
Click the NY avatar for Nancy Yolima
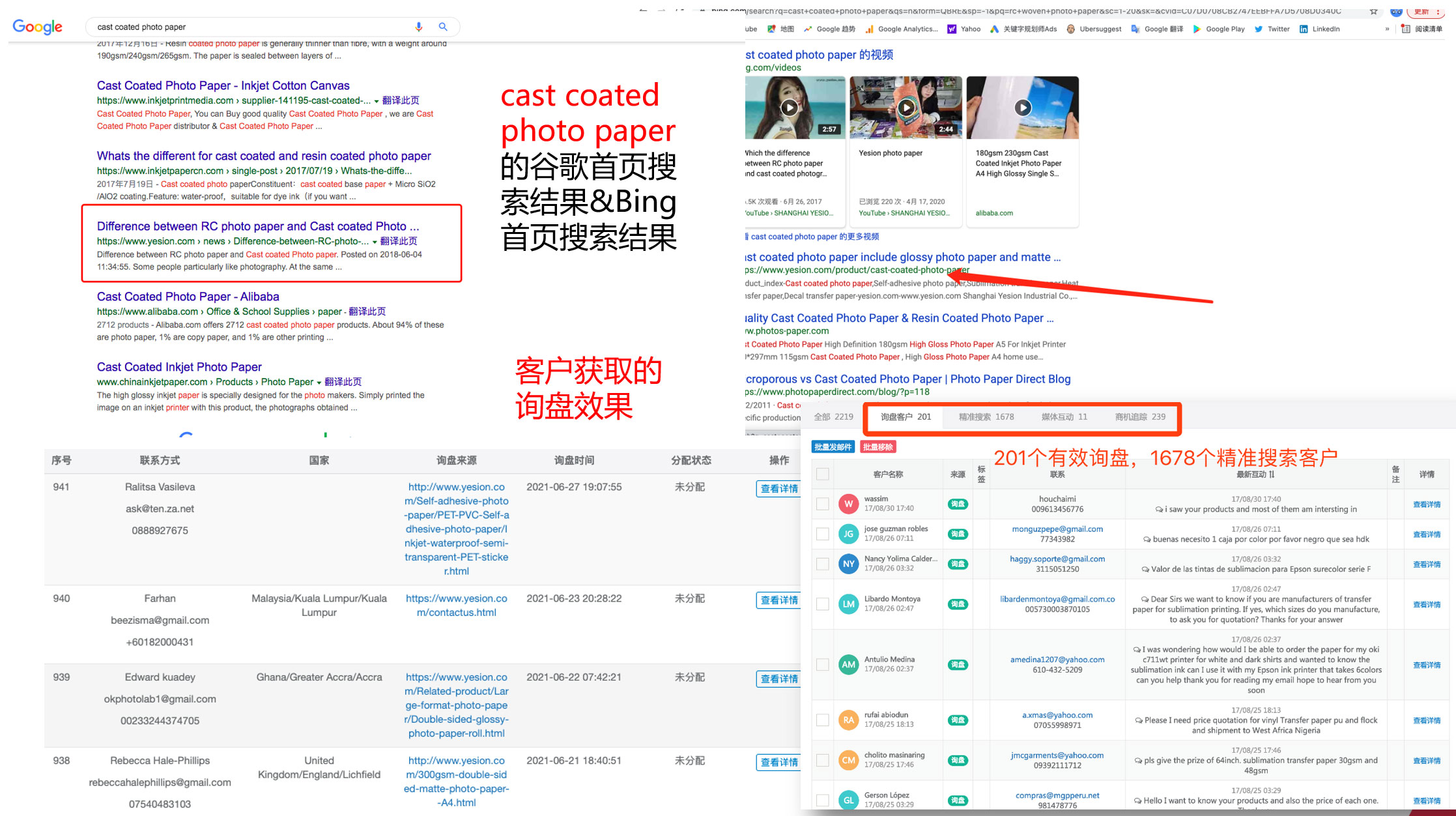pos(848,564)
